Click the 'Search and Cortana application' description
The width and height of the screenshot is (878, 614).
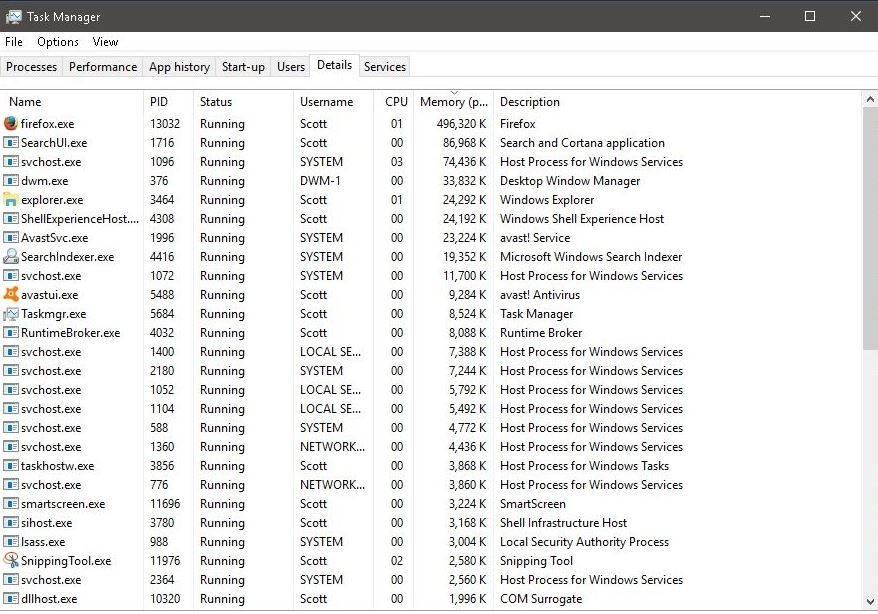pyautogui.click(x=582, y=143)
